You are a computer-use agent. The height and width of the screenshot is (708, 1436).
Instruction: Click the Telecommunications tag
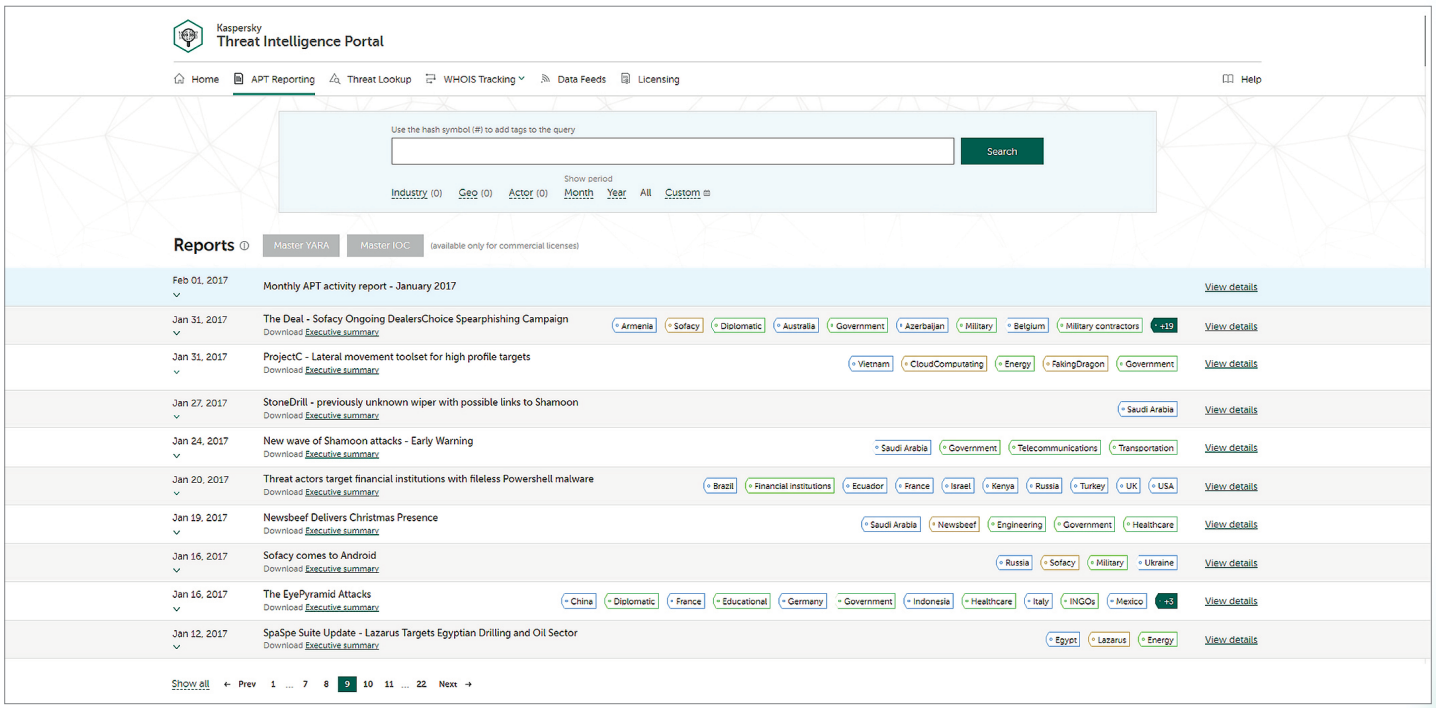(1055, 448)
